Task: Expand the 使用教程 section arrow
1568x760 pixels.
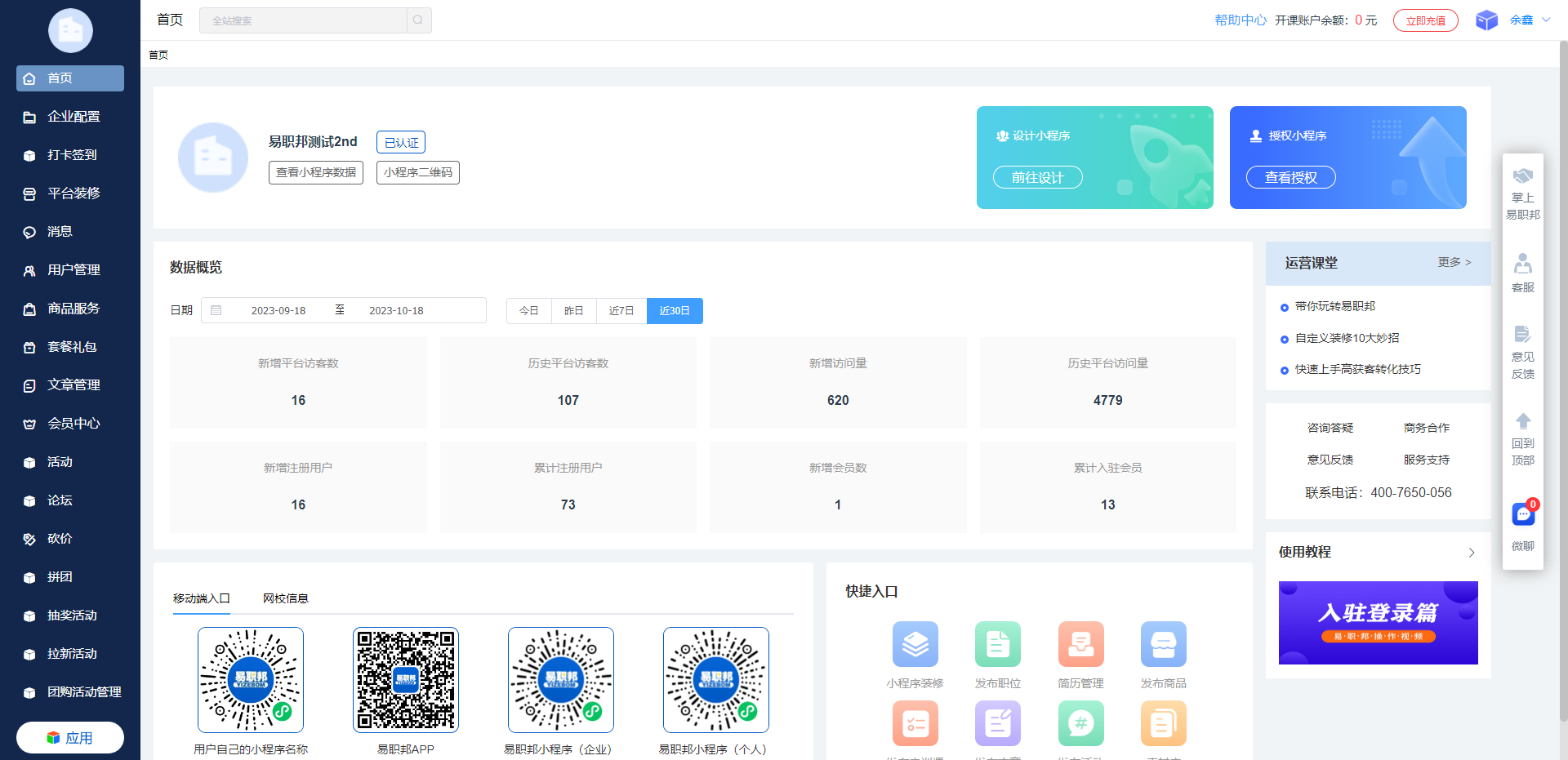Action: click(x=1472, y=553)
